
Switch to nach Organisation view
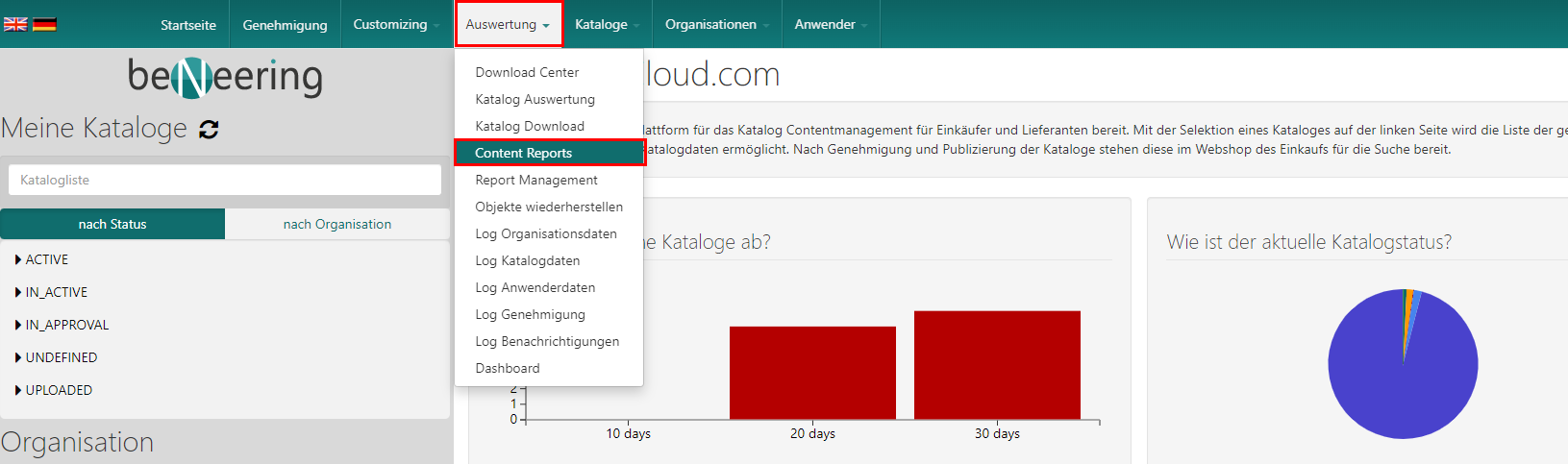(336, 224)
